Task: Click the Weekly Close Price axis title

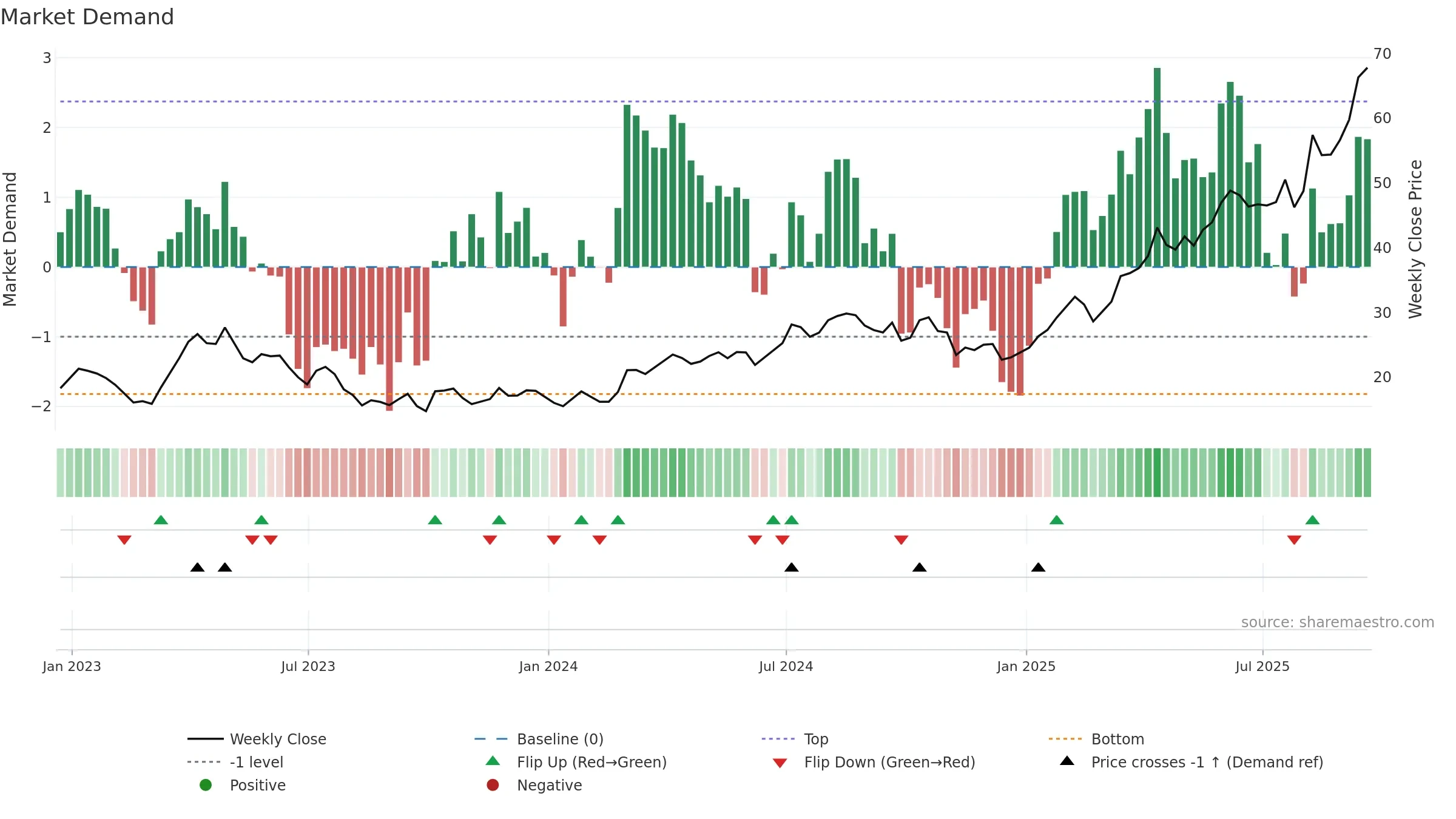Action: pos(1415,239)
